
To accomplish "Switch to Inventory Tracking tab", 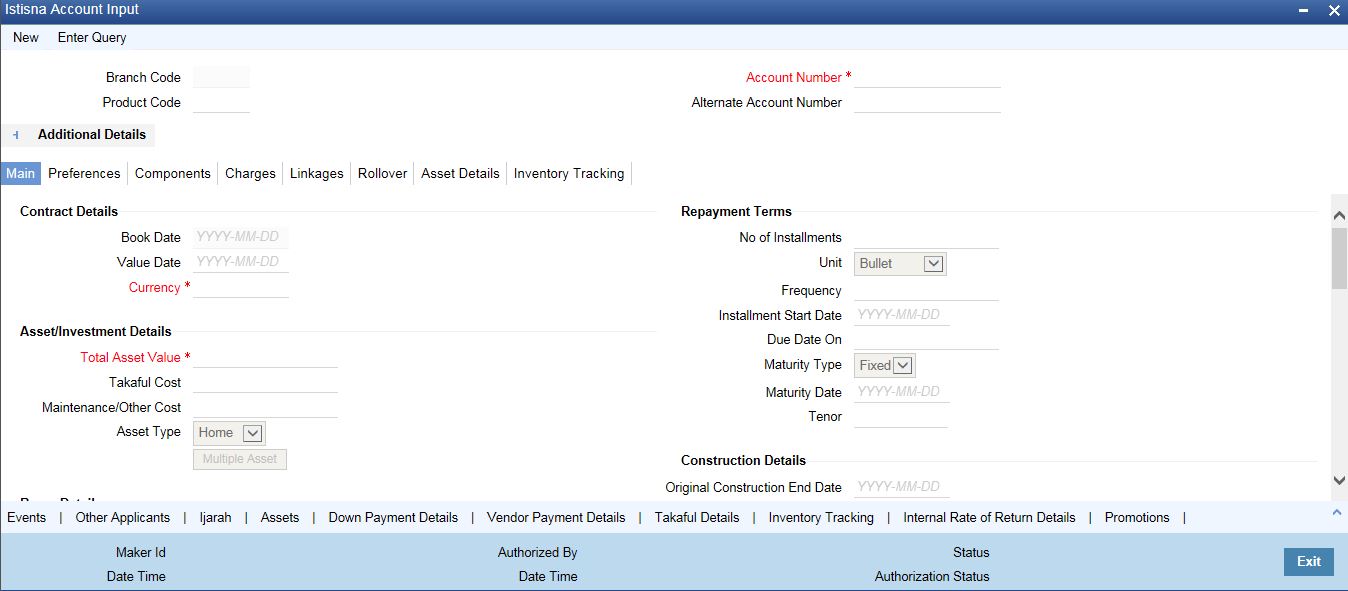I will [569, 173].
